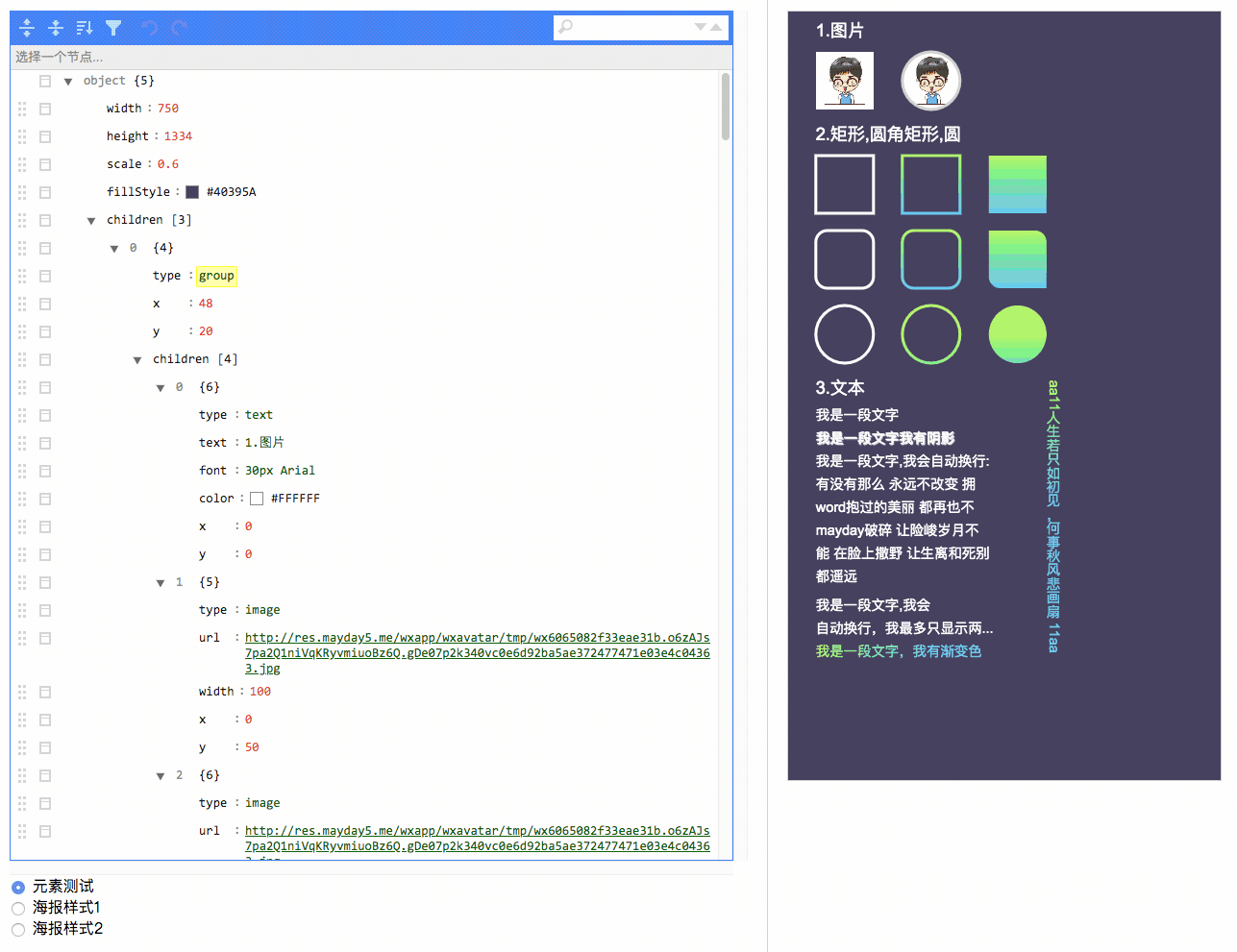The image size is (1237, 952).
Task: Open context menu button for height 1334 row
Action: (45, 136)
